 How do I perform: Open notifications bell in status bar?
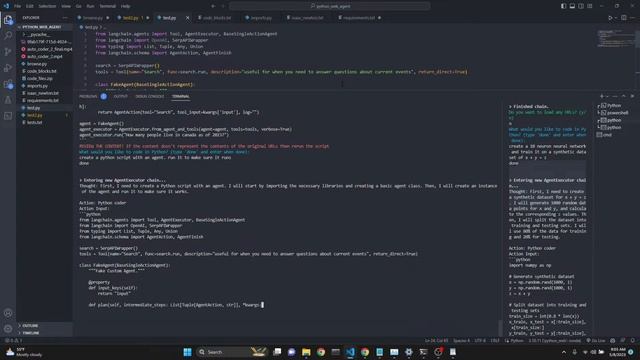pyautogui.click(x=632, y=340)
